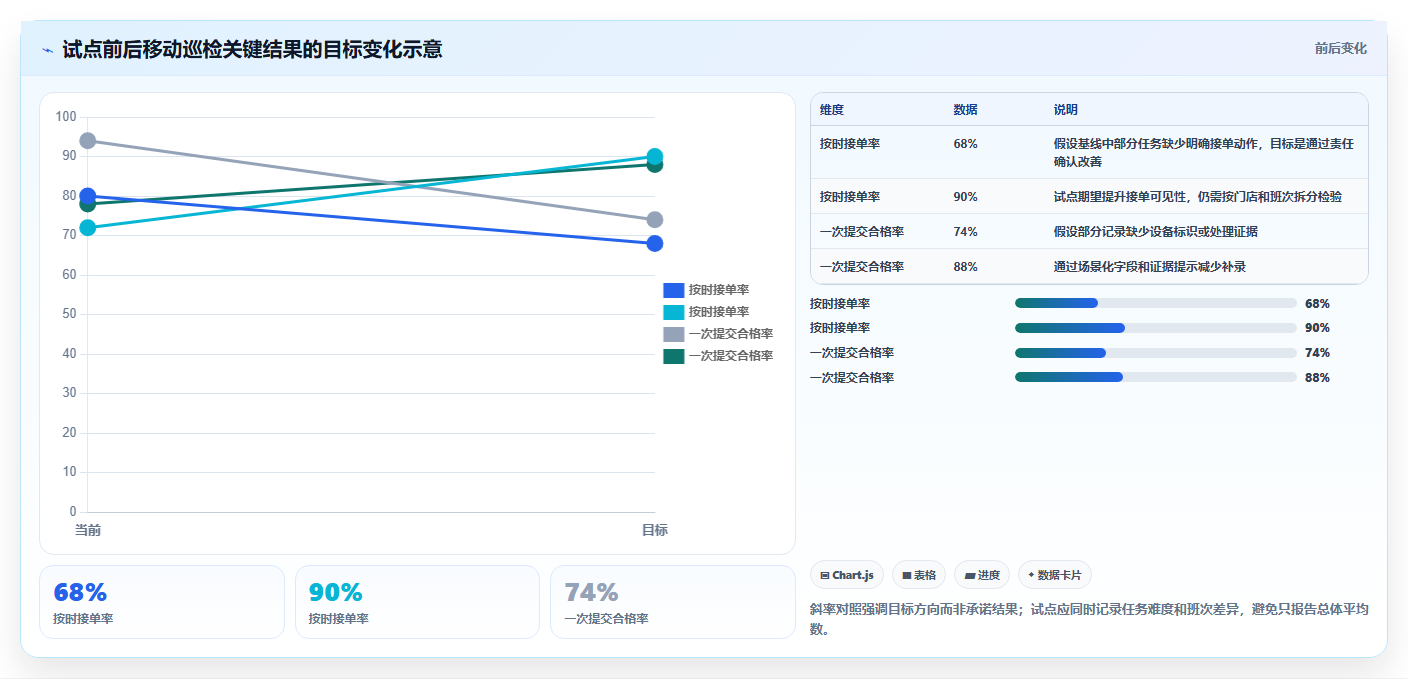The image size is (1408, 679).
Task: Click the 90% progress bar
Action: pyautogui.click(x=1155, y=328)
